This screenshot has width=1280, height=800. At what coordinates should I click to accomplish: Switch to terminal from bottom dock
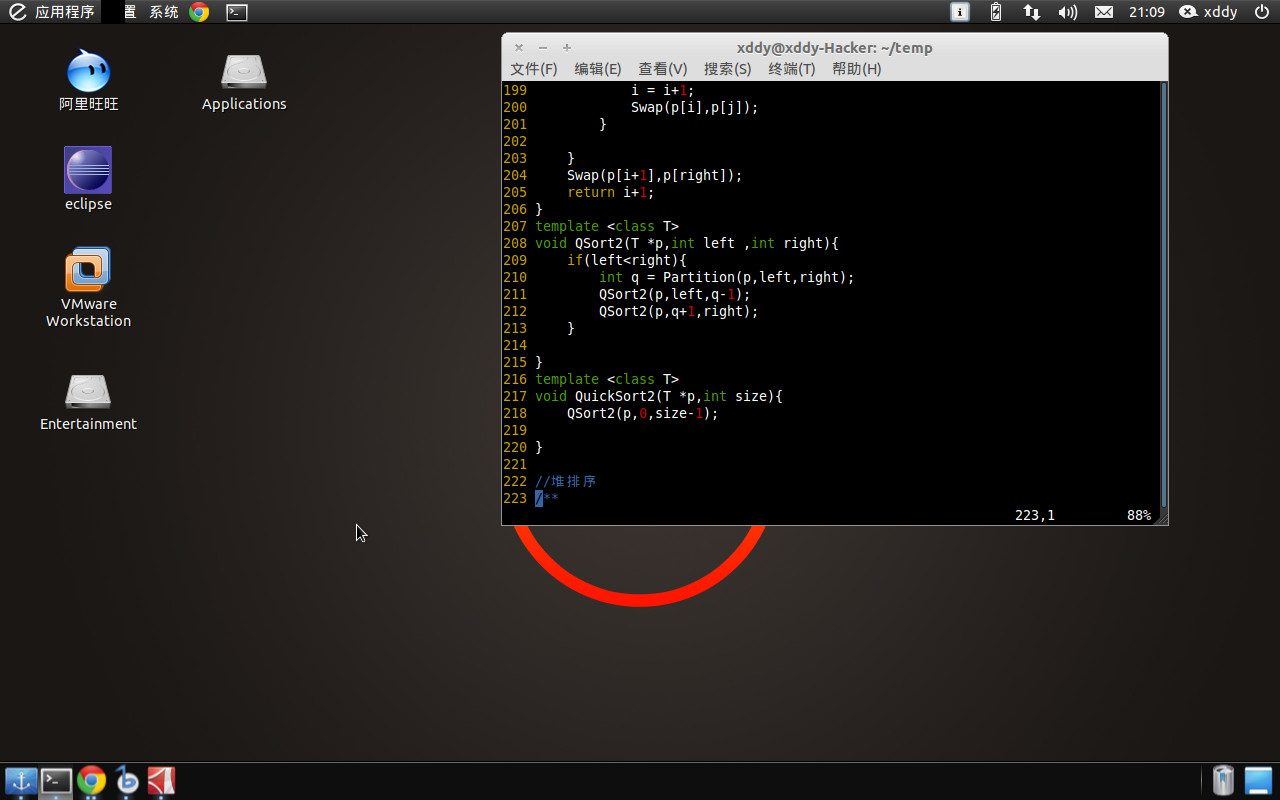point(56,781)
